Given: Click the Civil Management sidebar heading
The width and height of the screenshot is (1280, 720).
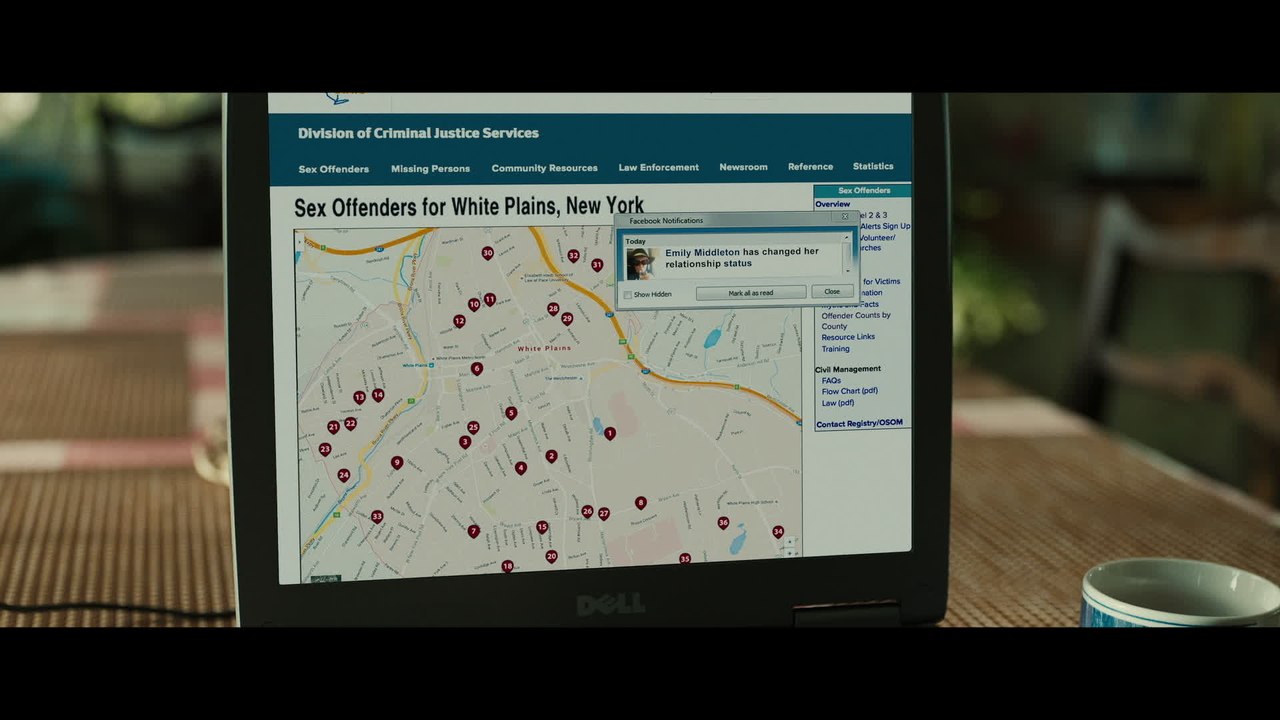Looking at the screenshot, I should coord(848,369).
